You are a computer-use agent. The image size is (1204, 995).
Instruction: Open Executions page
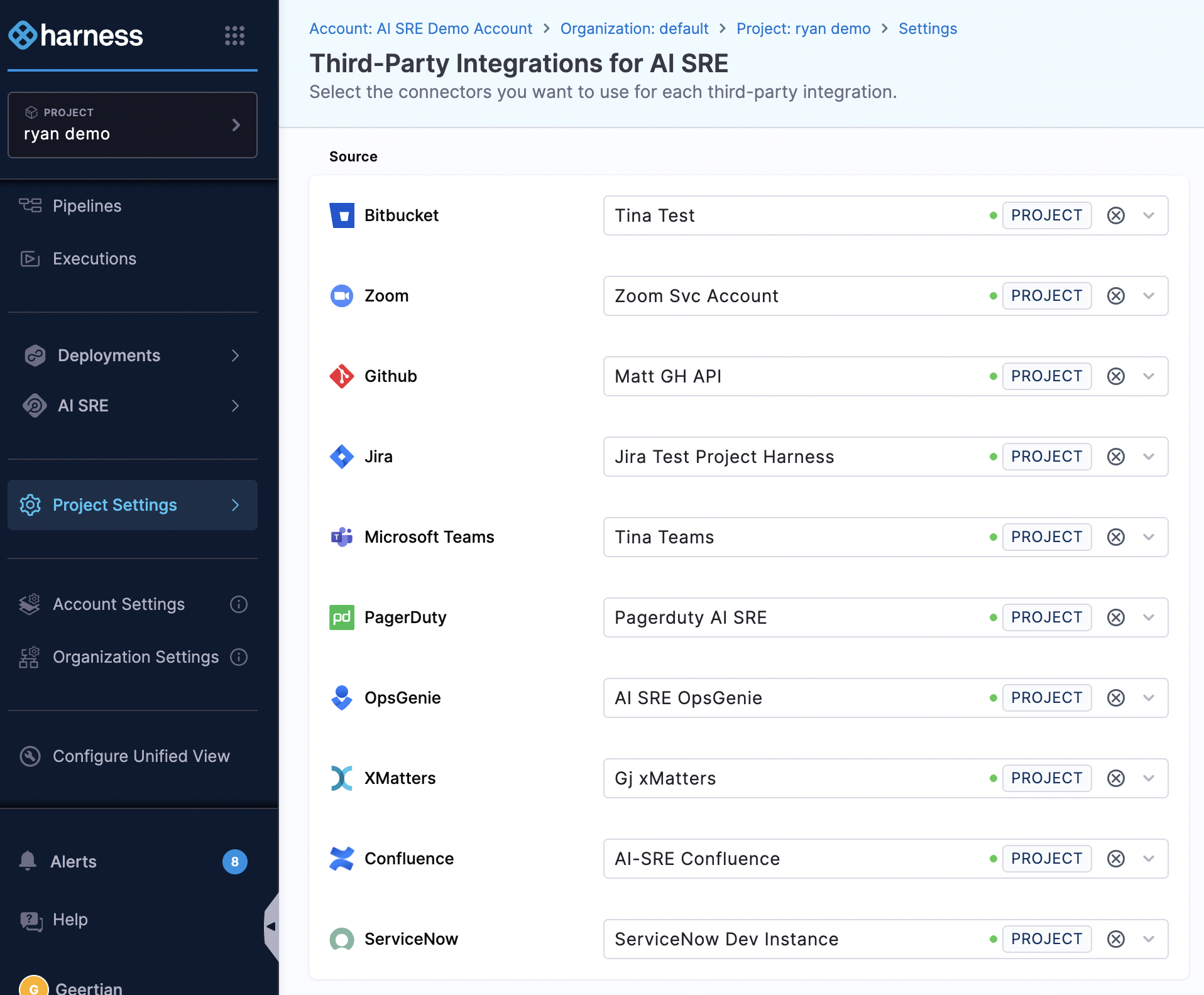pyautogui.click(x=94, y=259)
